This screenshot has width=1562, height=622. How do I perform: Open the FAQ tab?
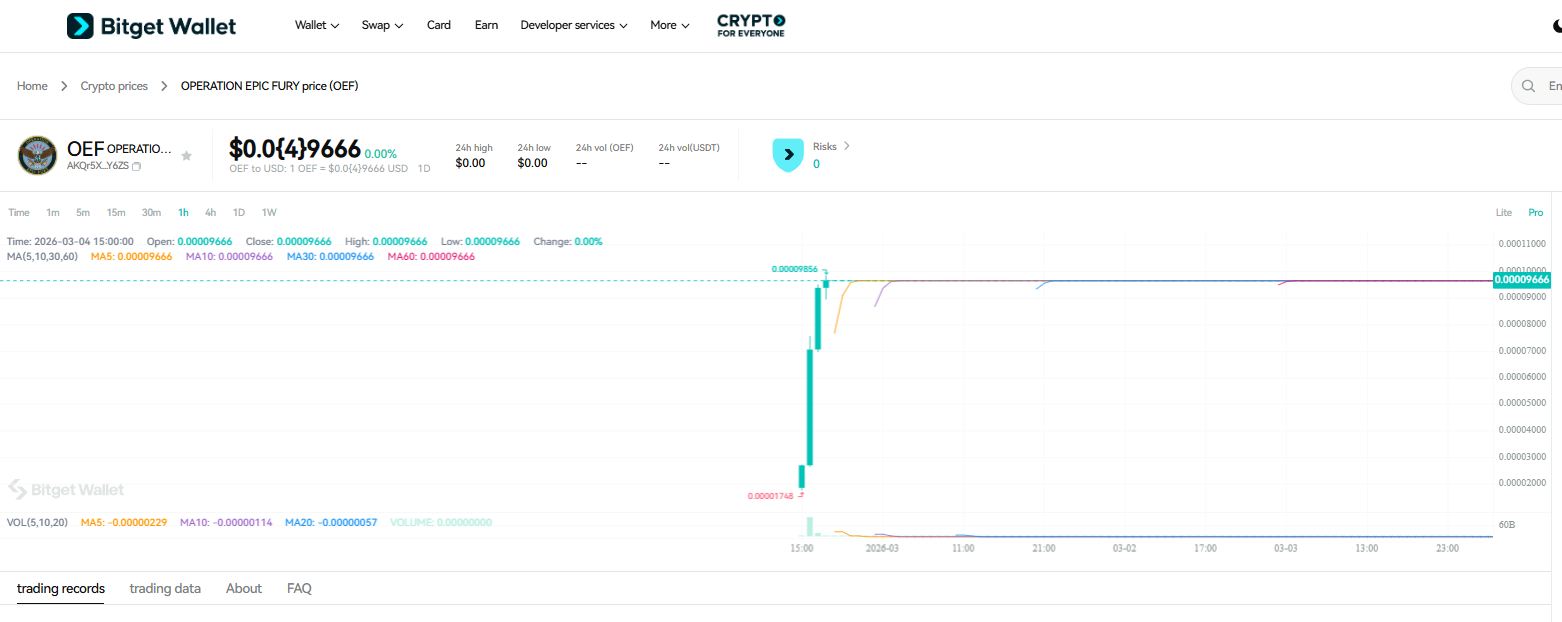pos(299,588)
